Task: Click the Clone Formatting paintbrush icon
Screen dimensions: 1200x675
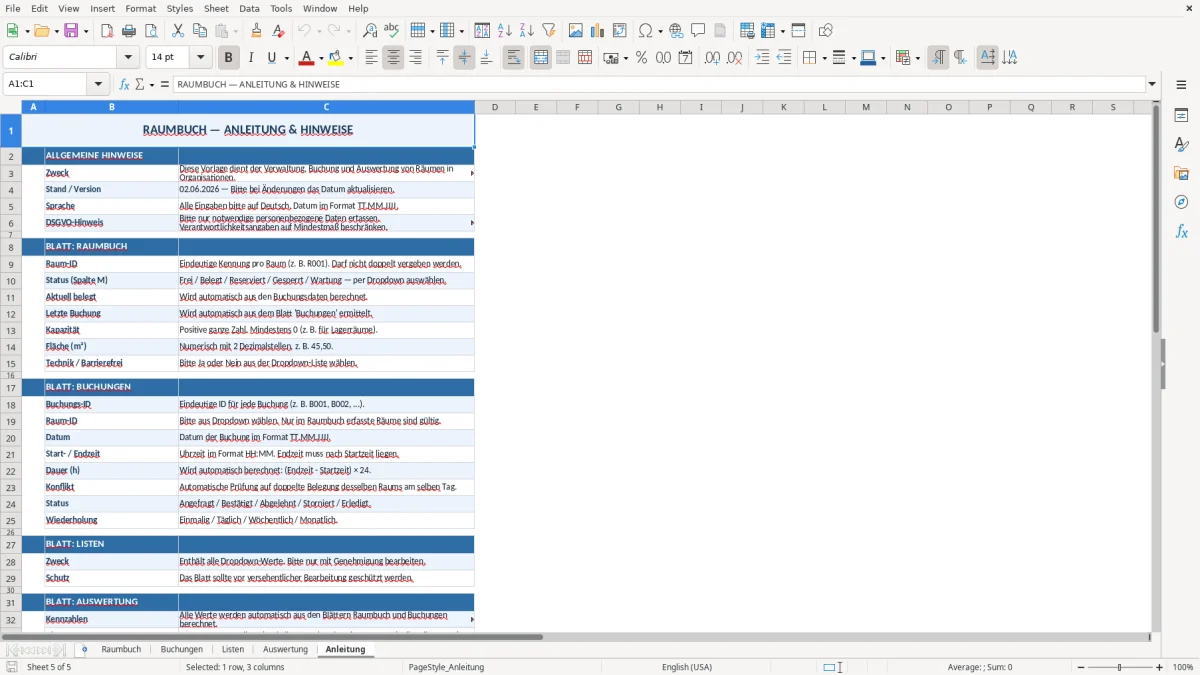Action: (x=257, y=31)
